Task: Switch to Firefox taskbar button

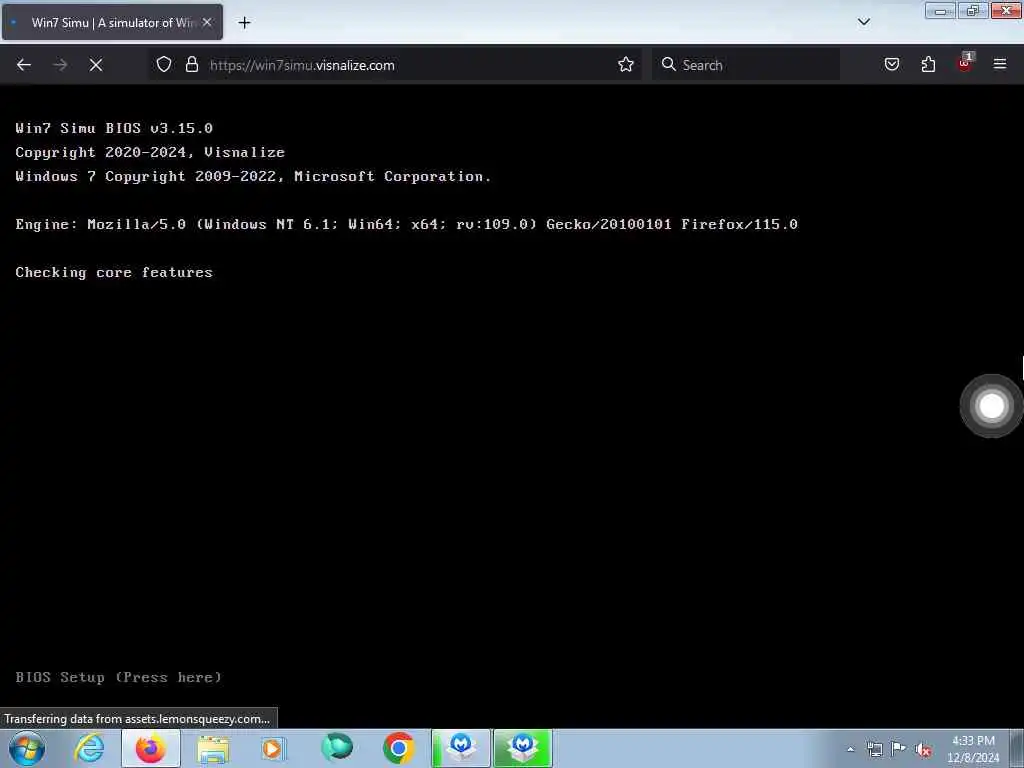Action: click(x=151, y=748)
